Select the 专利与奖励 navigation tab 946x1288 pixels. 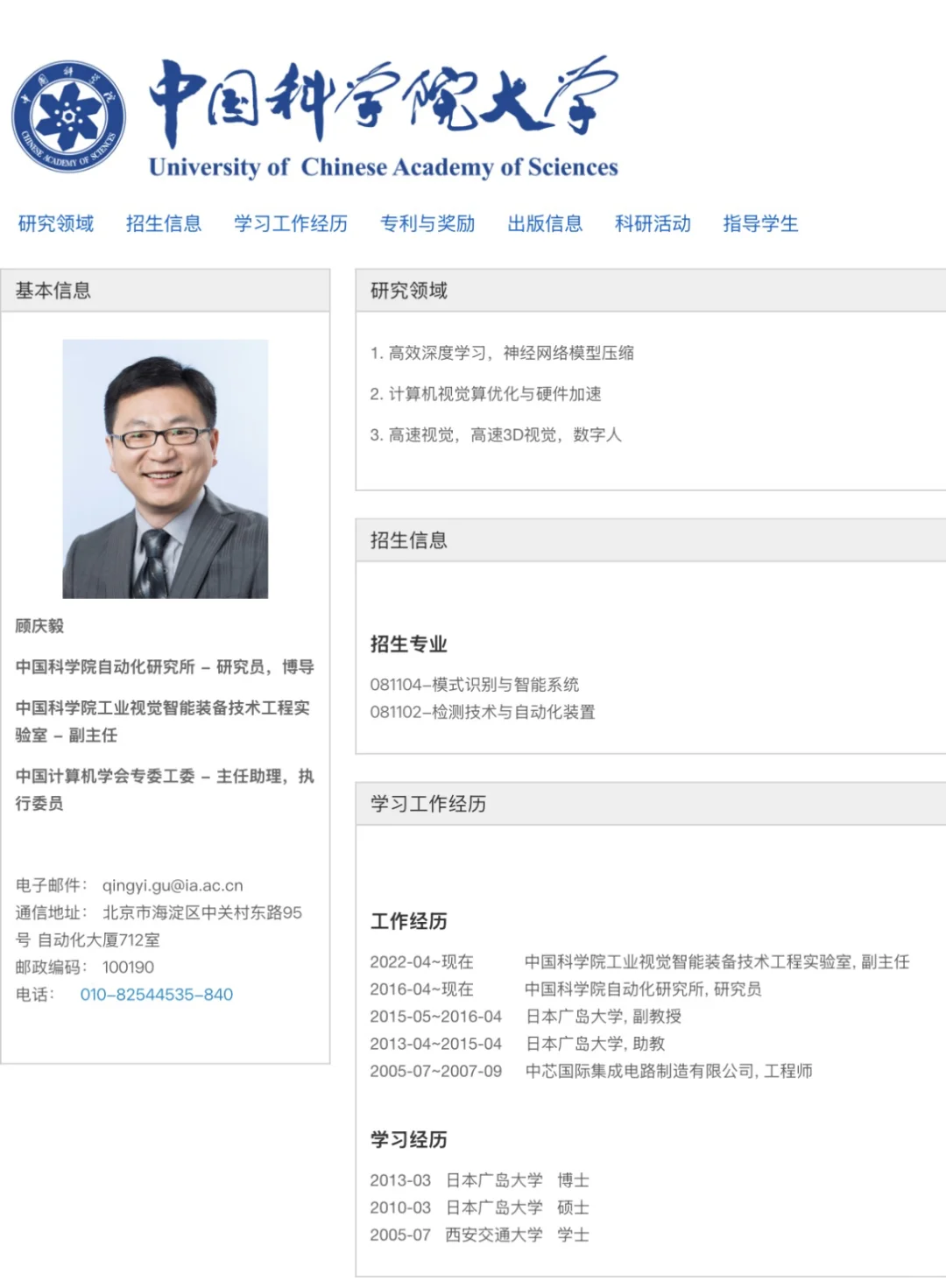tap(427, 223)
